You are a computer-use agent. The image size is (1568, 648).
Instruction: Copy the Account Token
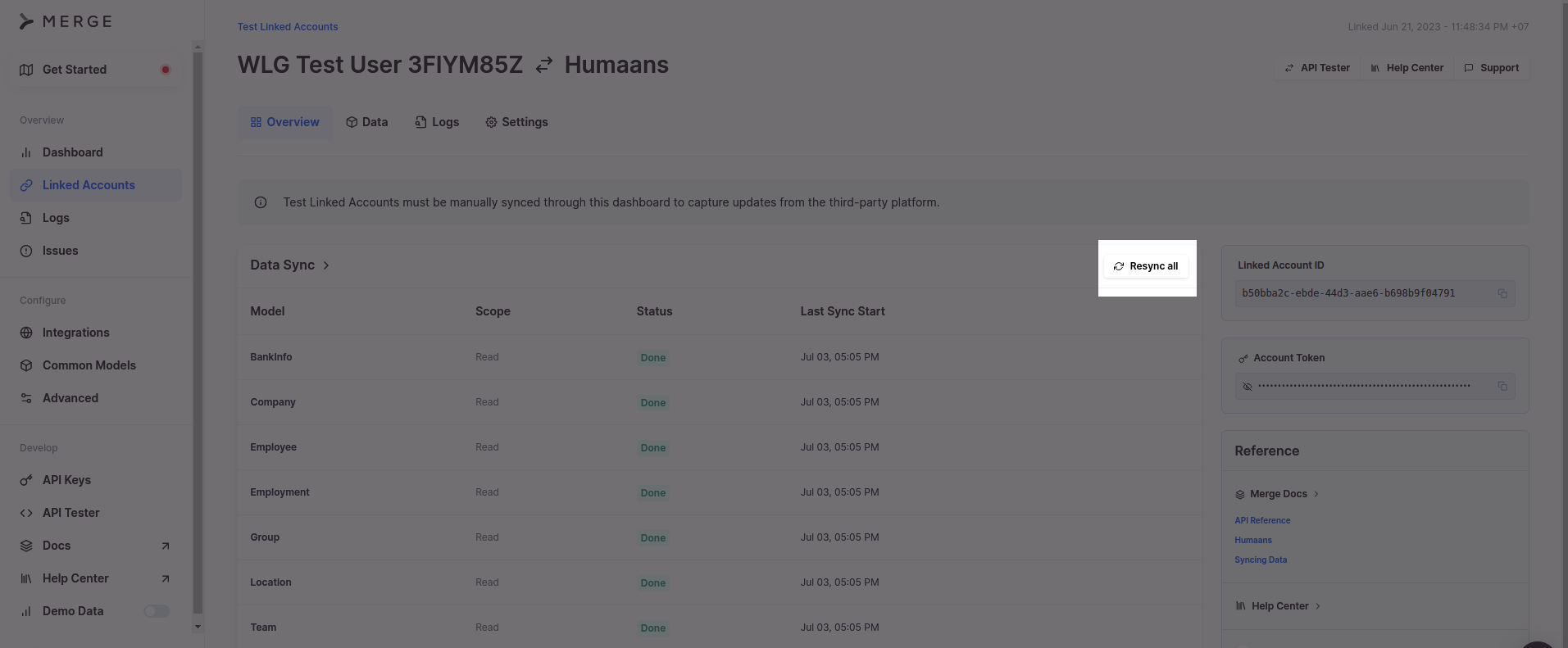[x=1502, y=386]
